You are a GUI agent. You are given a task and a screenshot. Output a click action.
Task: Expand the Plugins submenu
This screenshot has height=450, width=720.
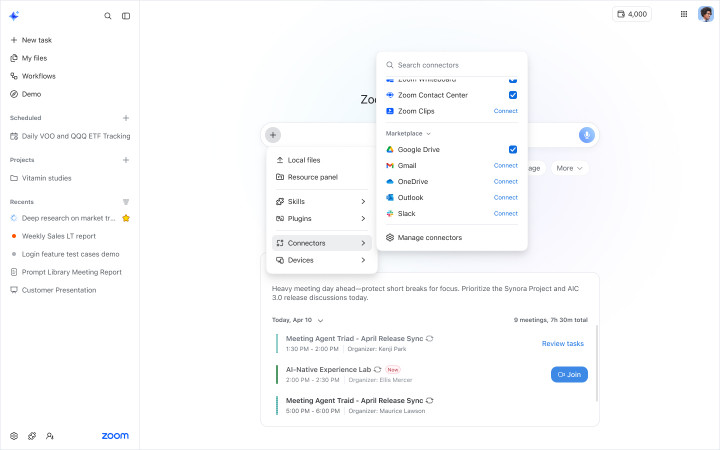321,218
